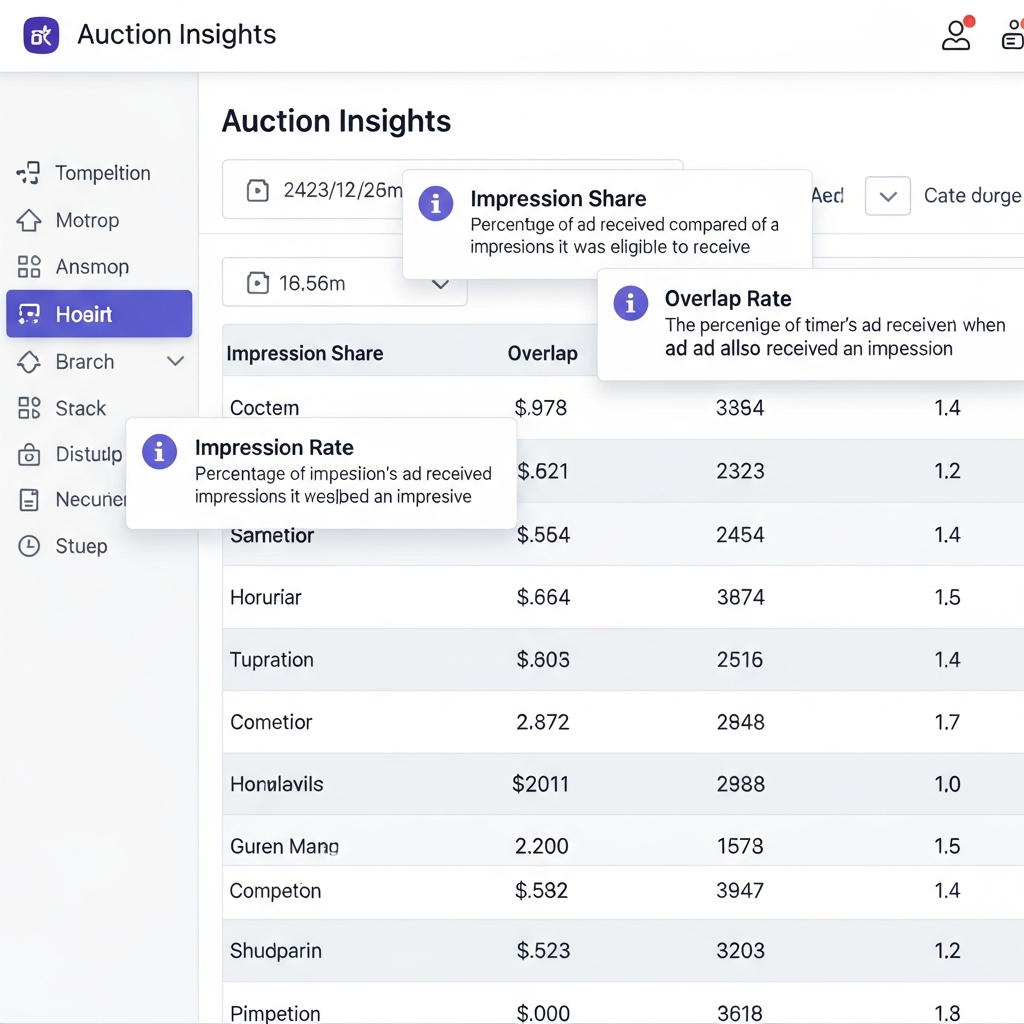The image size is (1024, 1024).
Task: Select the Horuriar table row
Action: [265, 597]
